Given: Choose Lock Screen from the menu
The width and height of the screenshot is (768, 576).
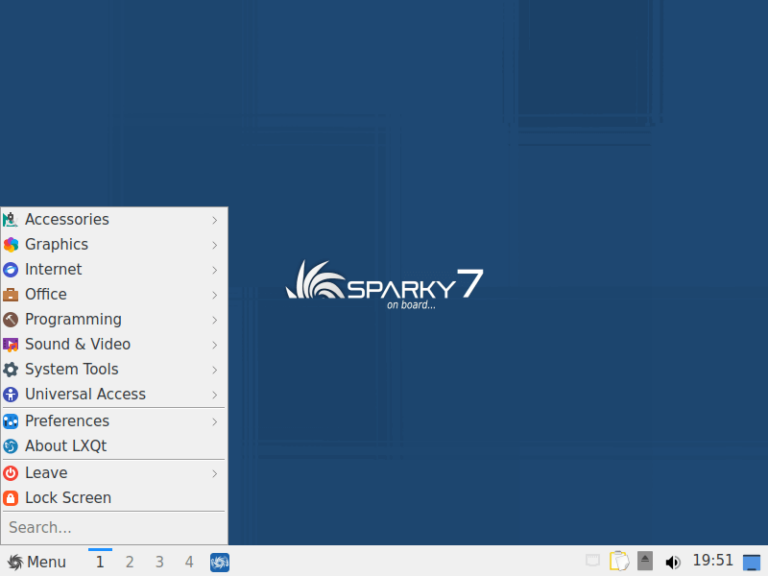Looking at the screenshot, I should [x=114, y=498].
